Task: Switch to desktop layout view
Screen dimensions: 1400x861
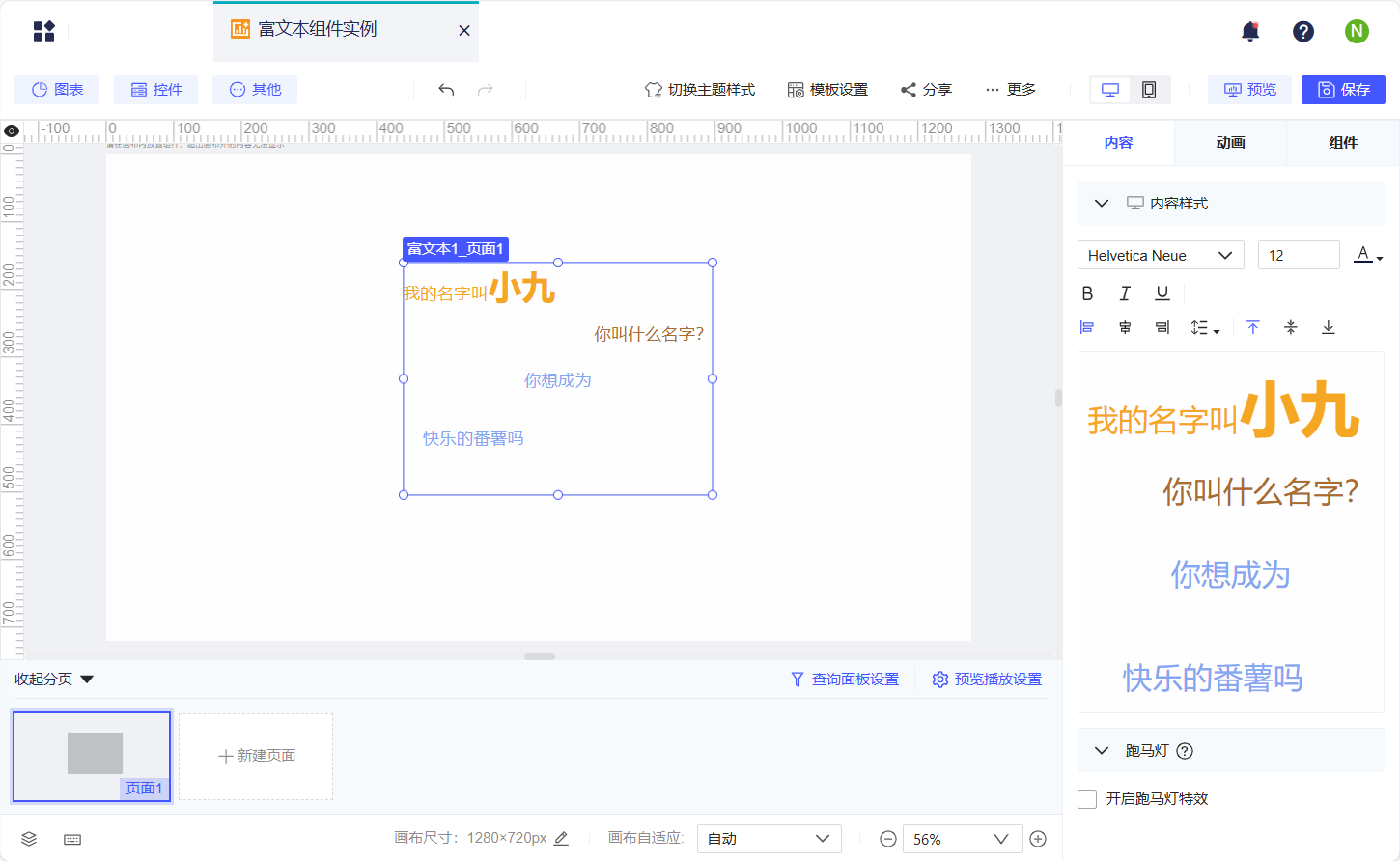Action: pos(1110,90)
